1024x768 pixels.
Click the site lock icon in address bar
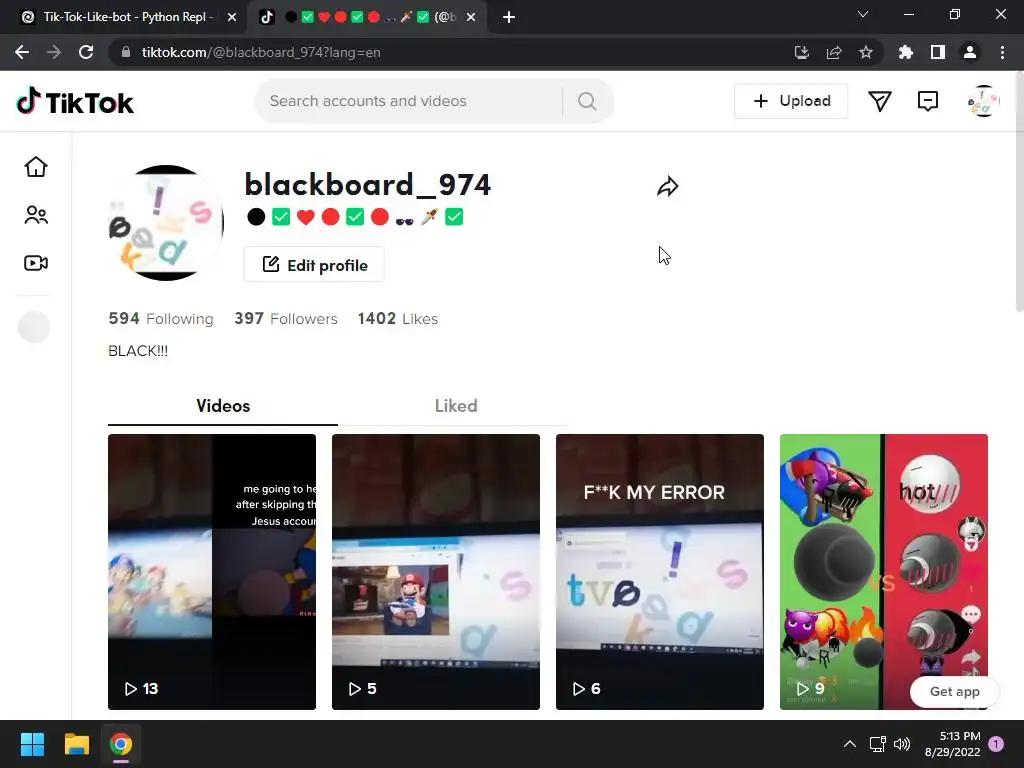click(126, 52)
